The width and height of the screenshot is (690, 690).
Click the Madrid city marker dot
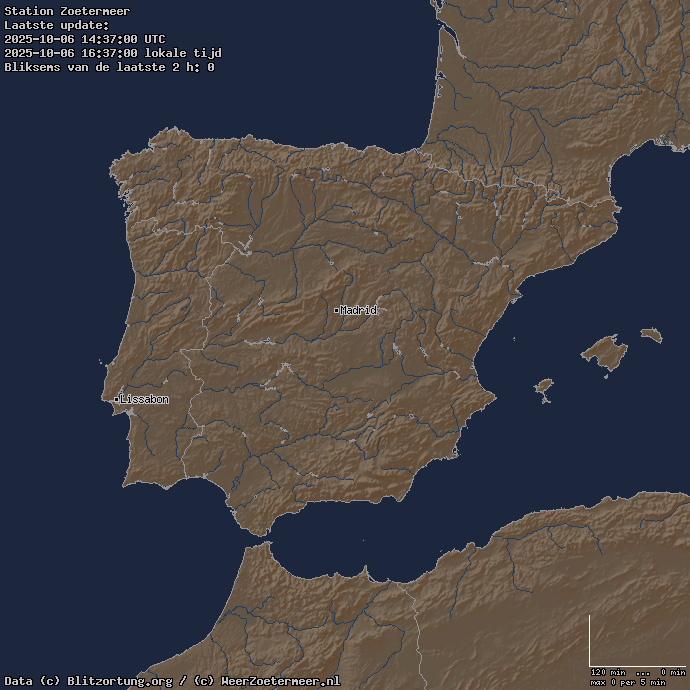coord(336,311)
